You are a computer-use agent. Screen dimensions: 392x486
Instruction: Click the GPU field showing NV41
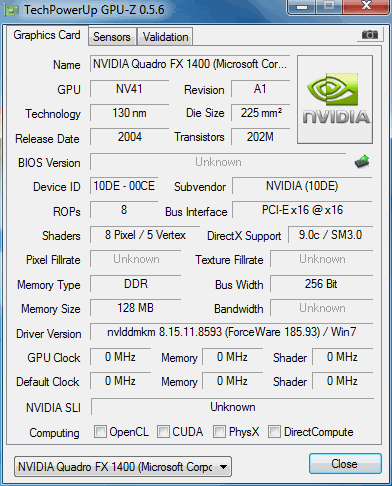(129, 89)
